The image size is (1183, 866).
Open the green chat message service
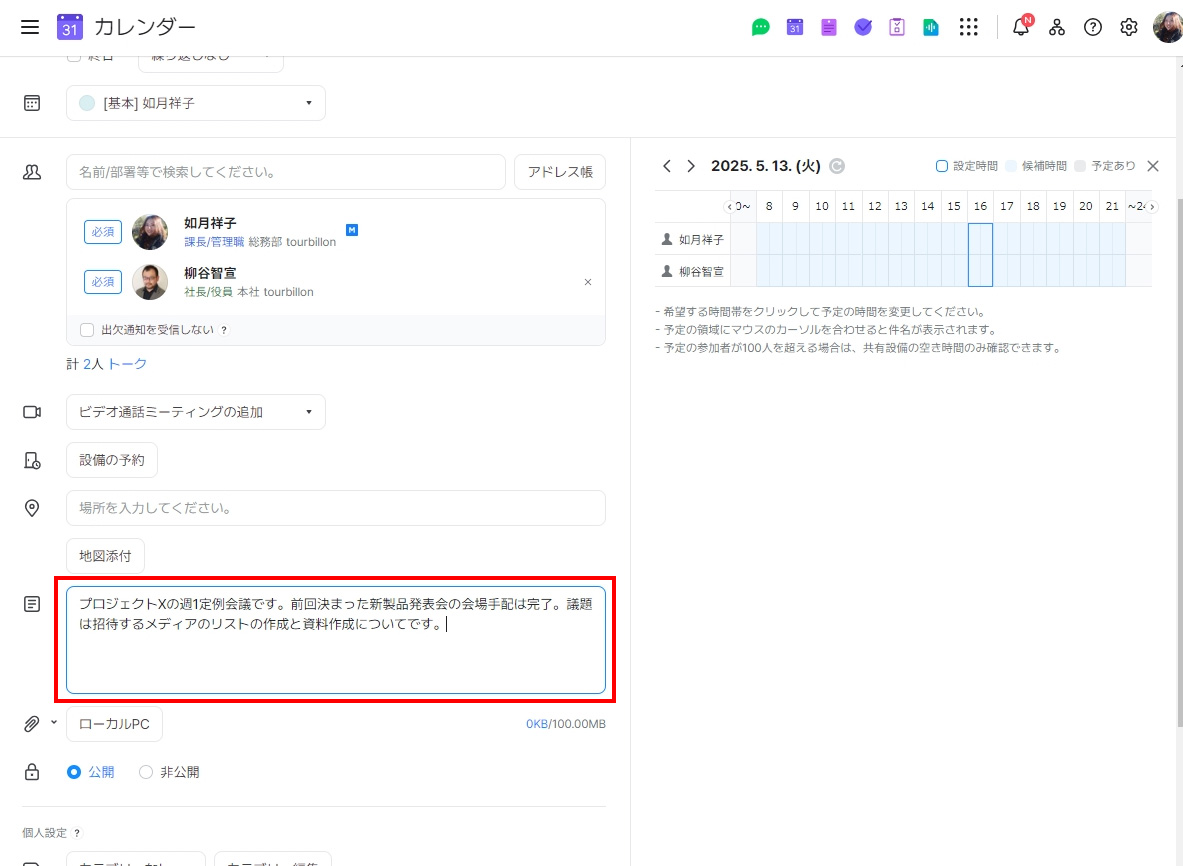(x=760, y=27)
